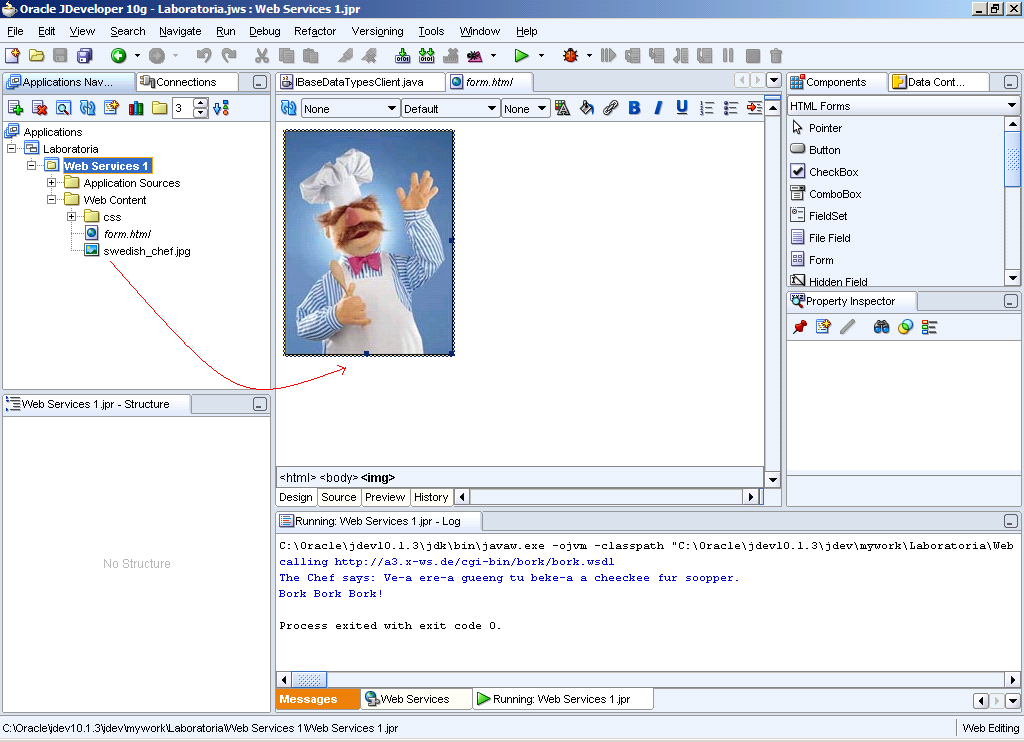
Task: Expand the Application Sources folder
Action: [x=51, y=182]
